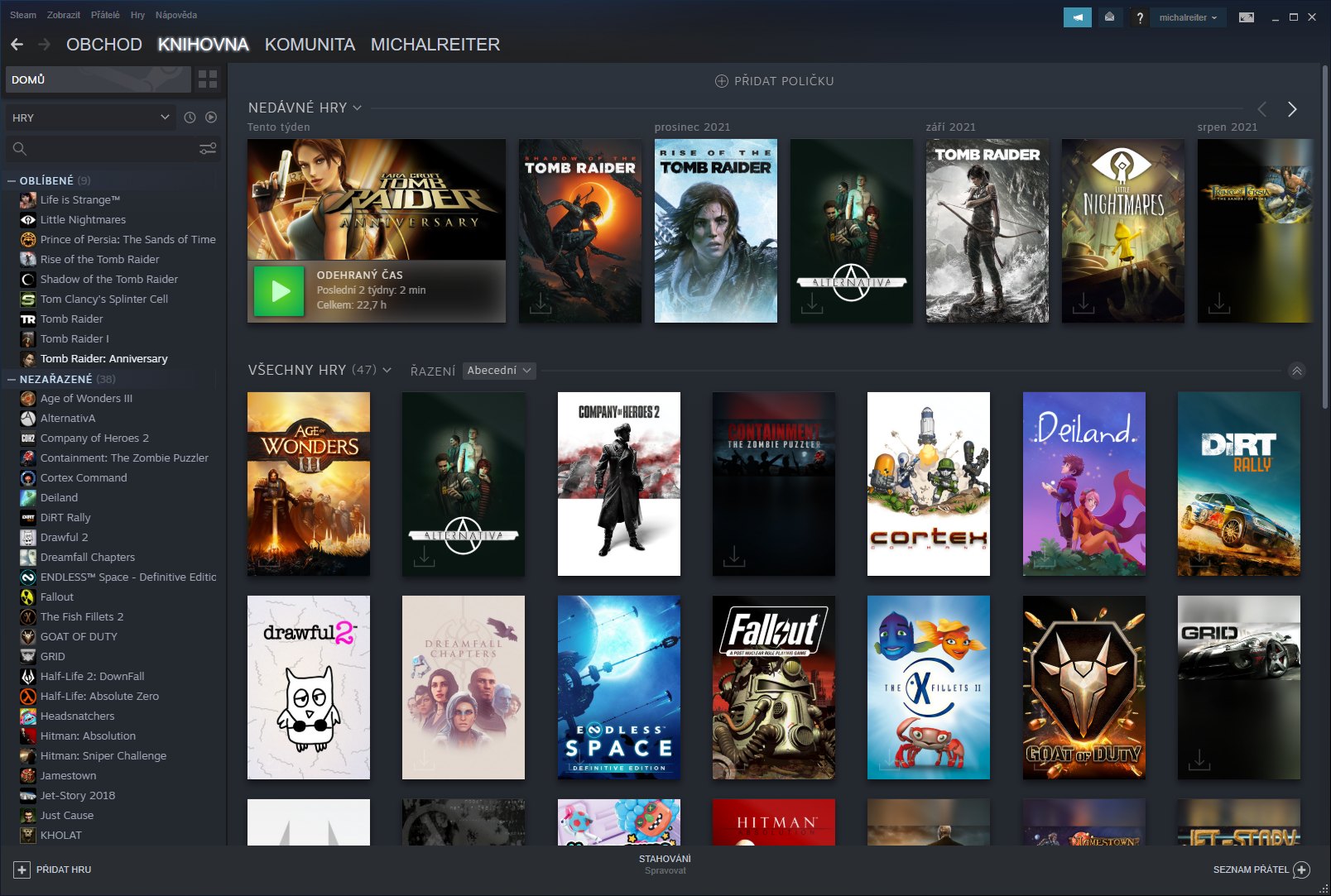Viewport: 1331px width, 896px height.
Task: Select Company of Heroes 2 in sidebar
Action: [x=94, y=438]
